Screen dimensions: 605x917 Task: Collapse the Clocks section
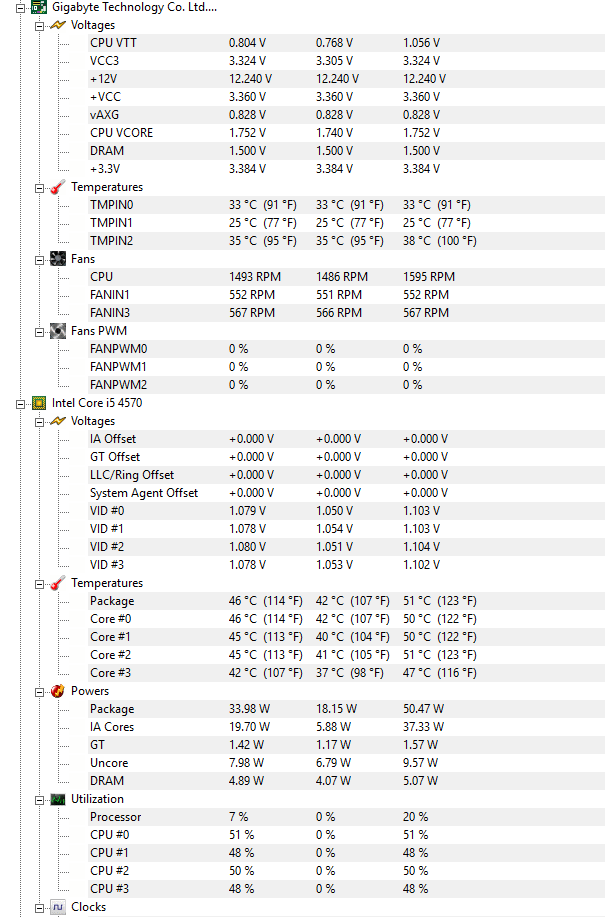(39, 908)
